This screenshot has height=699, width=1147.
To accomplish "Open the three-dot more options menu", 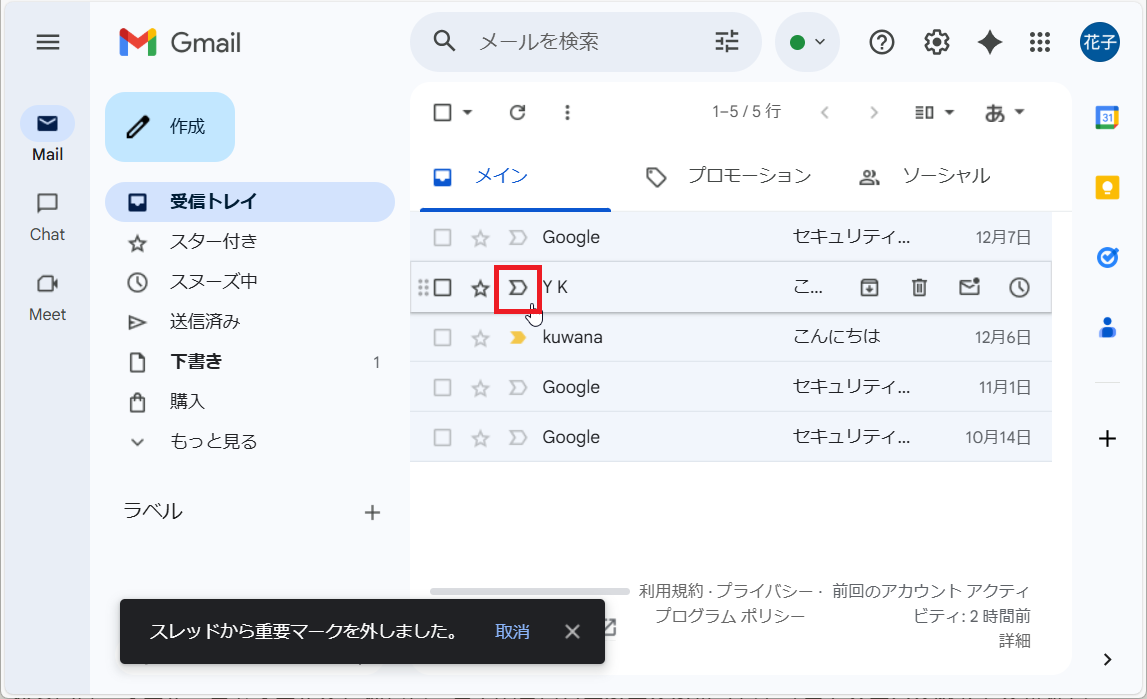I will tap(567, 112).
